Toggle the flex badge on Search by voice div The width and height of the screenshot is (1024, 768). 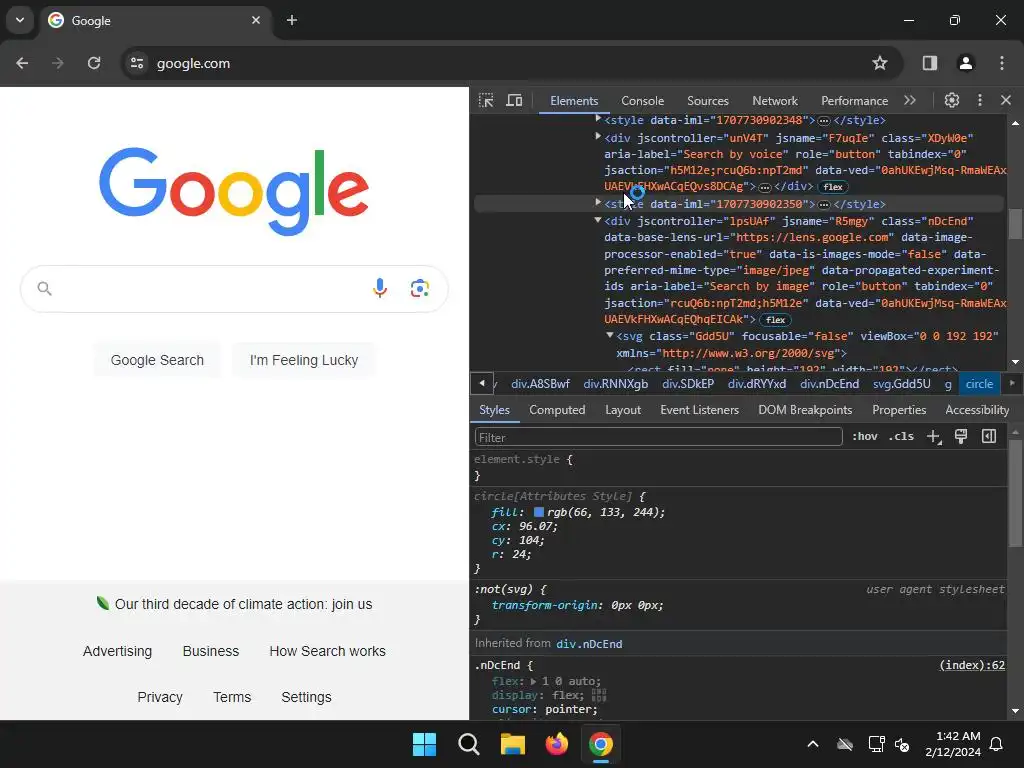pyautogui.click(x=833, y=187)
